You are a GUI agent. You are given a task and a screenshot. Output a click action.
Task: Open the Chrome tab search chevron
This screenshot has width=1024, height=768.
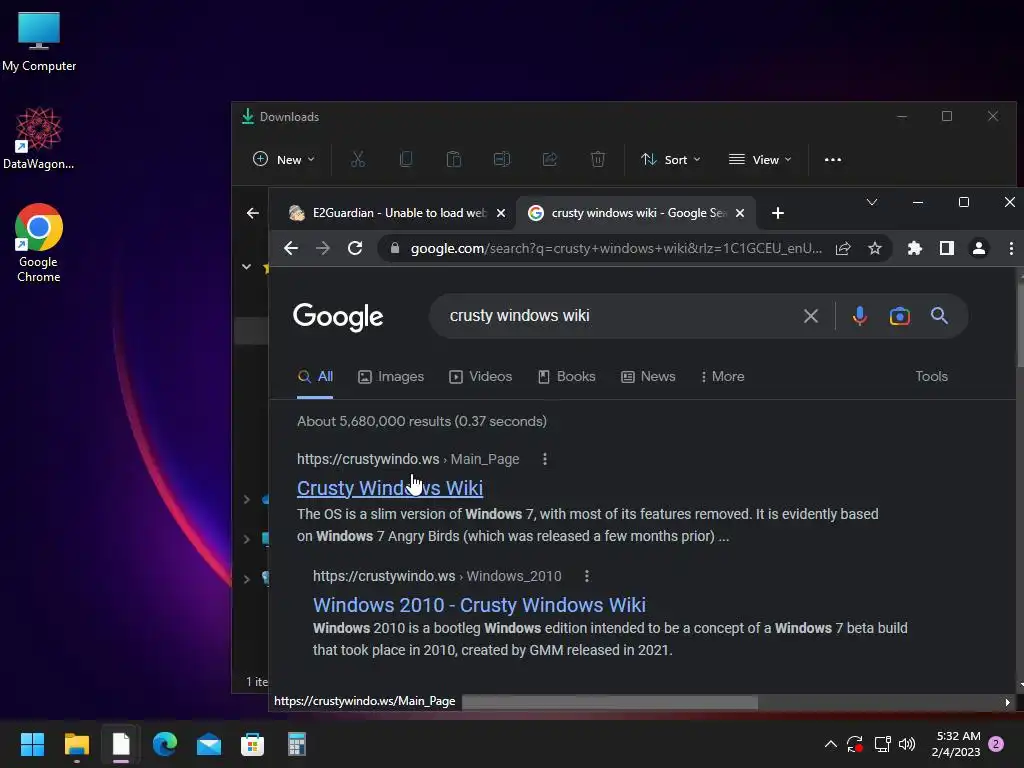coord(872,202)
